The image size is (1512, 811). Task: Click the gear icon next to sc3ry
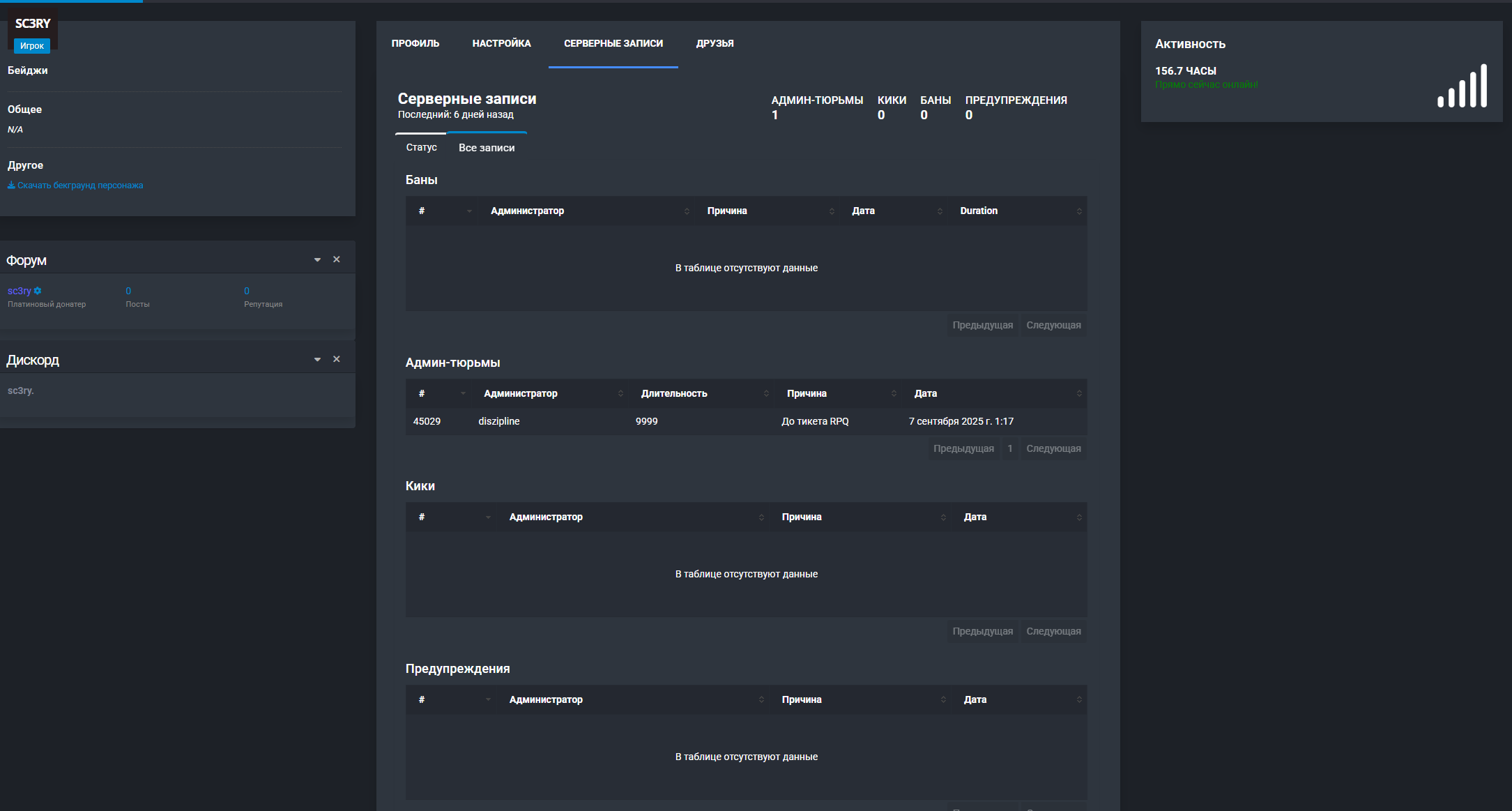pyautogui.click(x=38, y=291)
